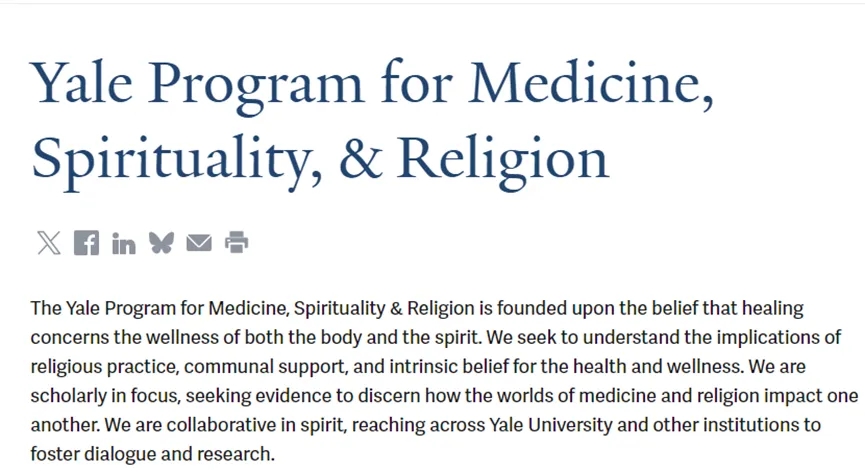Share this page on Facebook
This screenshot has width=865, height=472.
(86, 243)
